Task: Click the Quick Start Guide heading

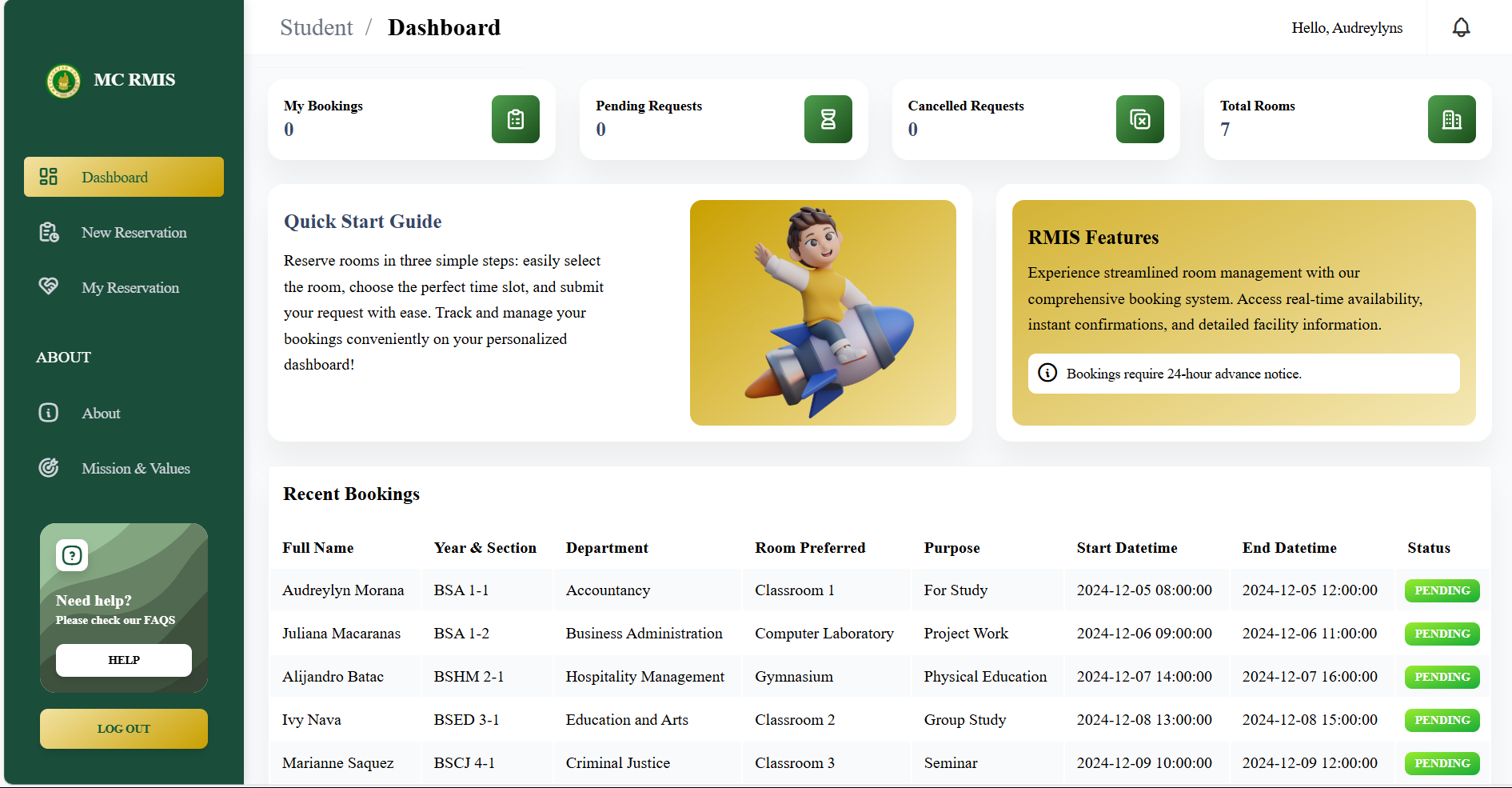Action: [x=363, y=222]
